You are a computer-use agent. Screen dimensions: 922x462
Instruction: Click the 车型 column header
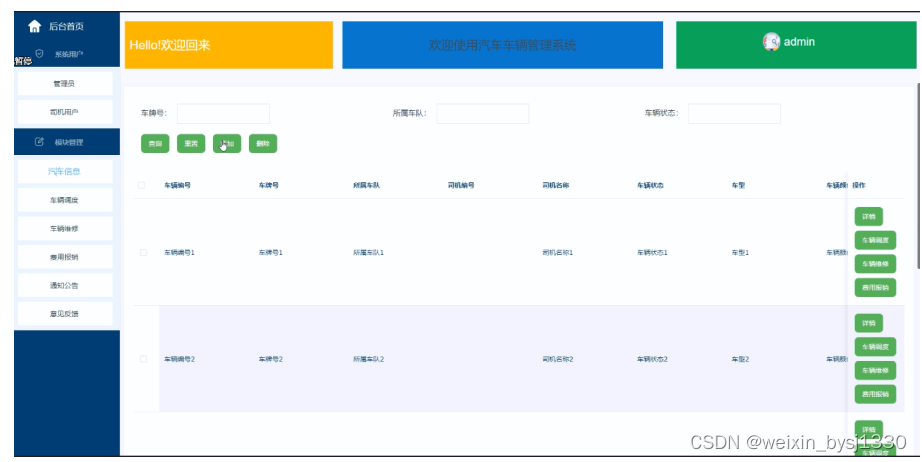click(738, 185)
